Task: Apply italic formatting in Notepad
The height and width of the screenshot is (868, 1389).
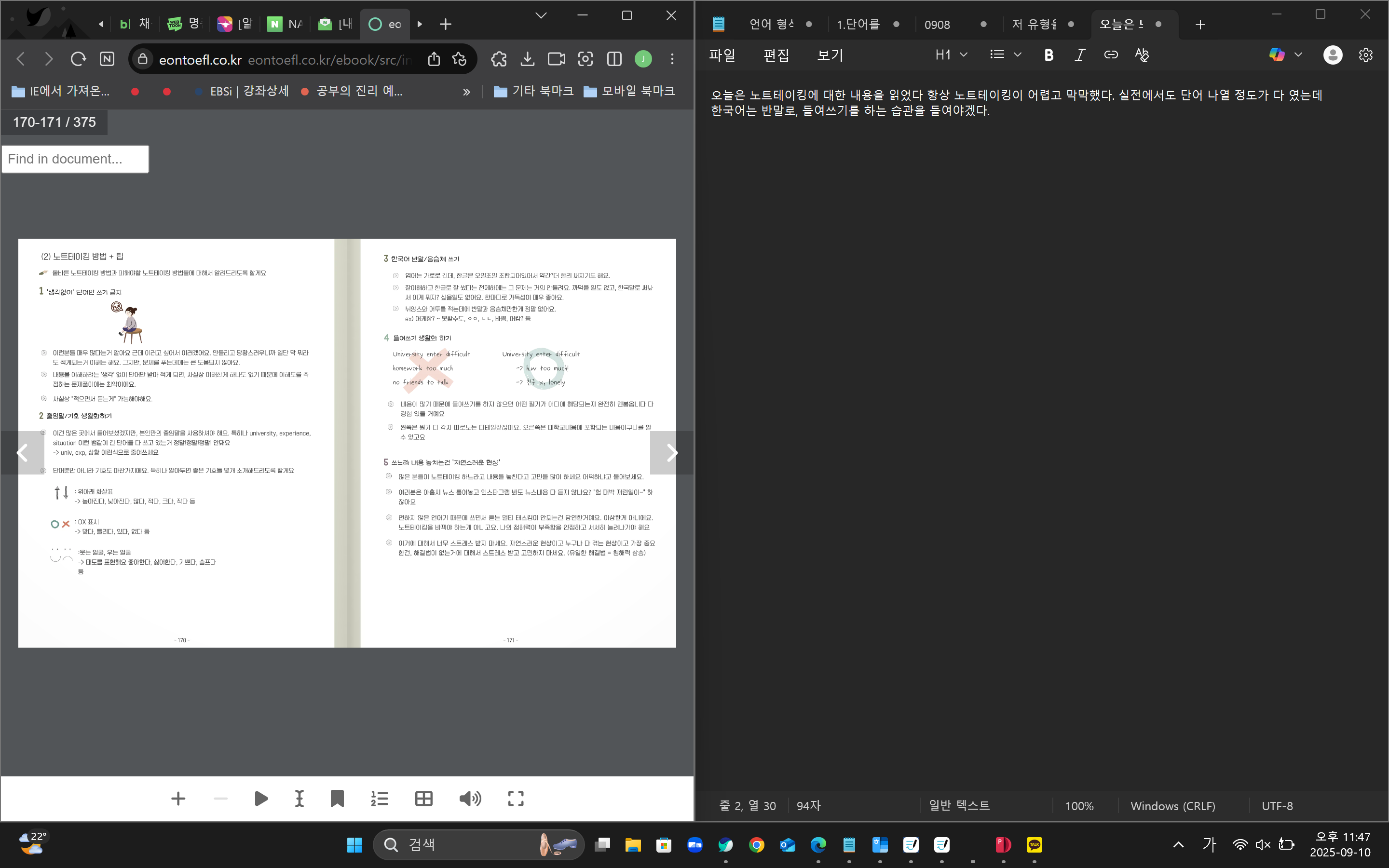Action: click(x=1080, y=55)
